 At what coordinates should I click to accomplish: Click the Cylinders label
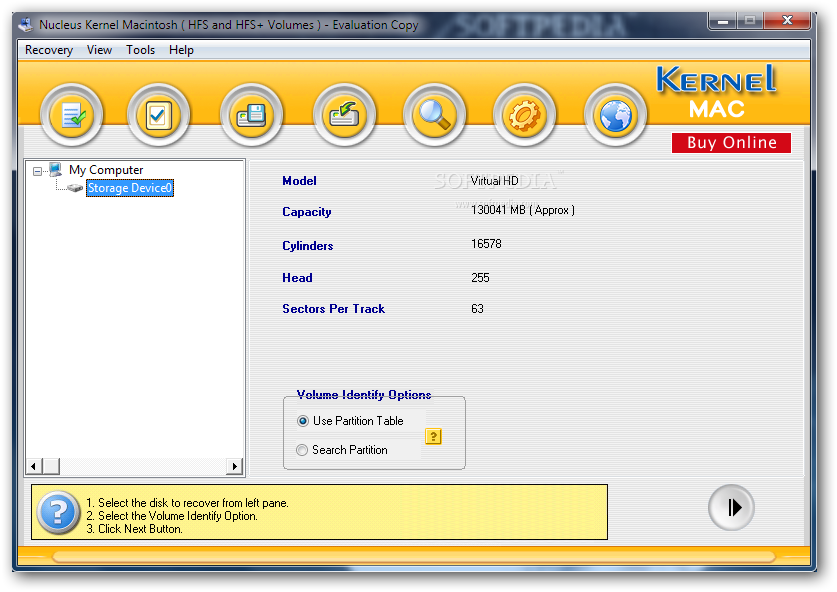pos(308,246)
